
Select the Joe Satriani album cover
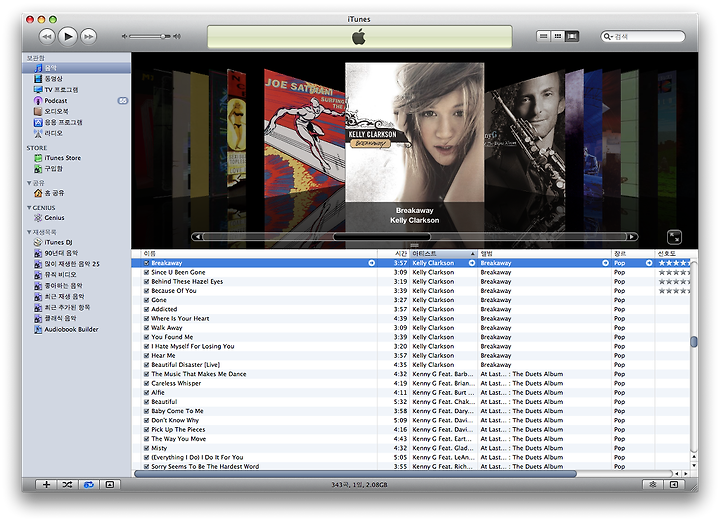(x=304, y=133)
